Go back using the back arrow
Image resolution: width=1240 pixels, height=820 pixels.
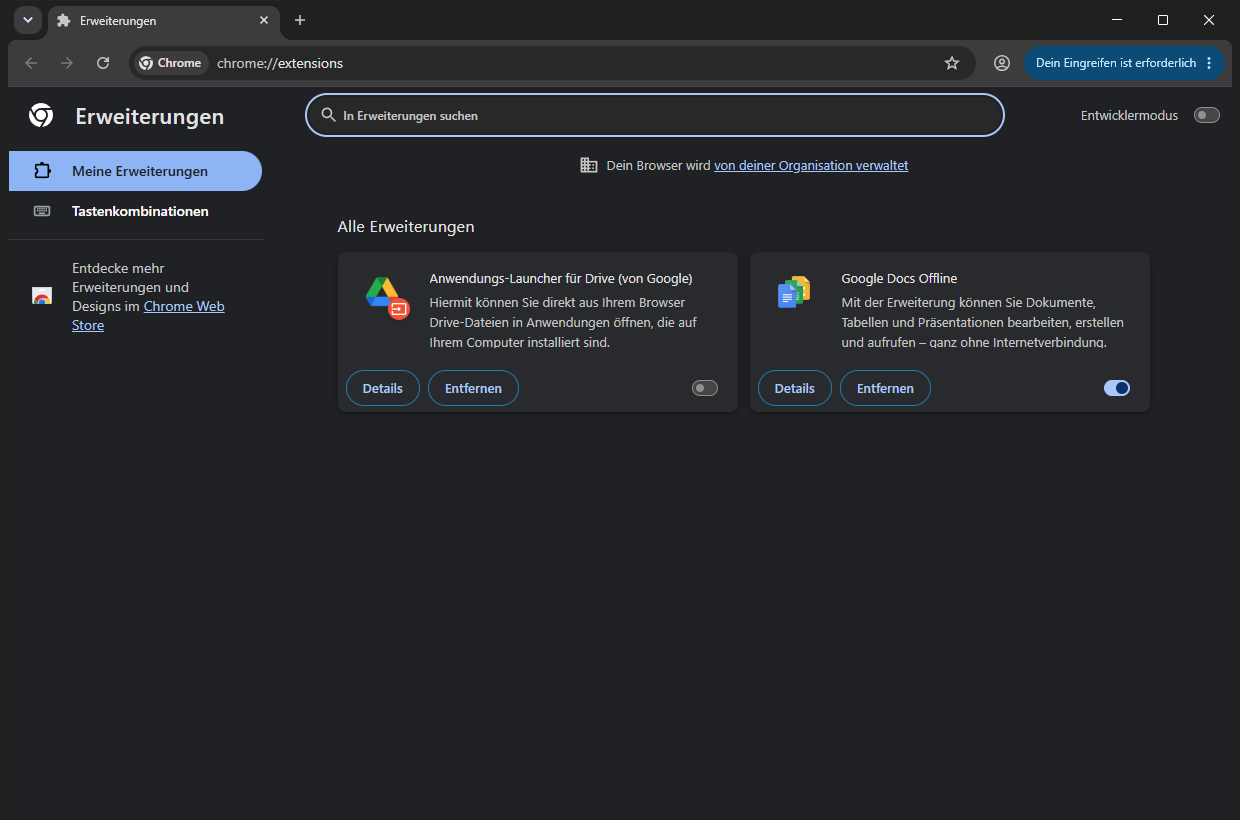[31, 63]
